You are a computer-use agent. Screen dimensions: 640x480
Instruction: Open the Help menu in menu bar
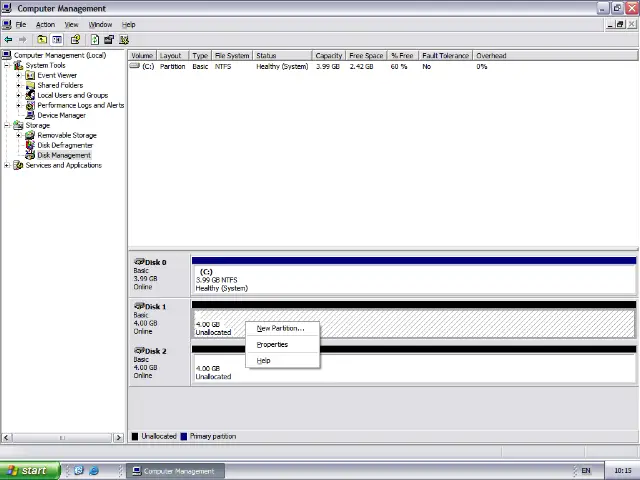[129, 24]
